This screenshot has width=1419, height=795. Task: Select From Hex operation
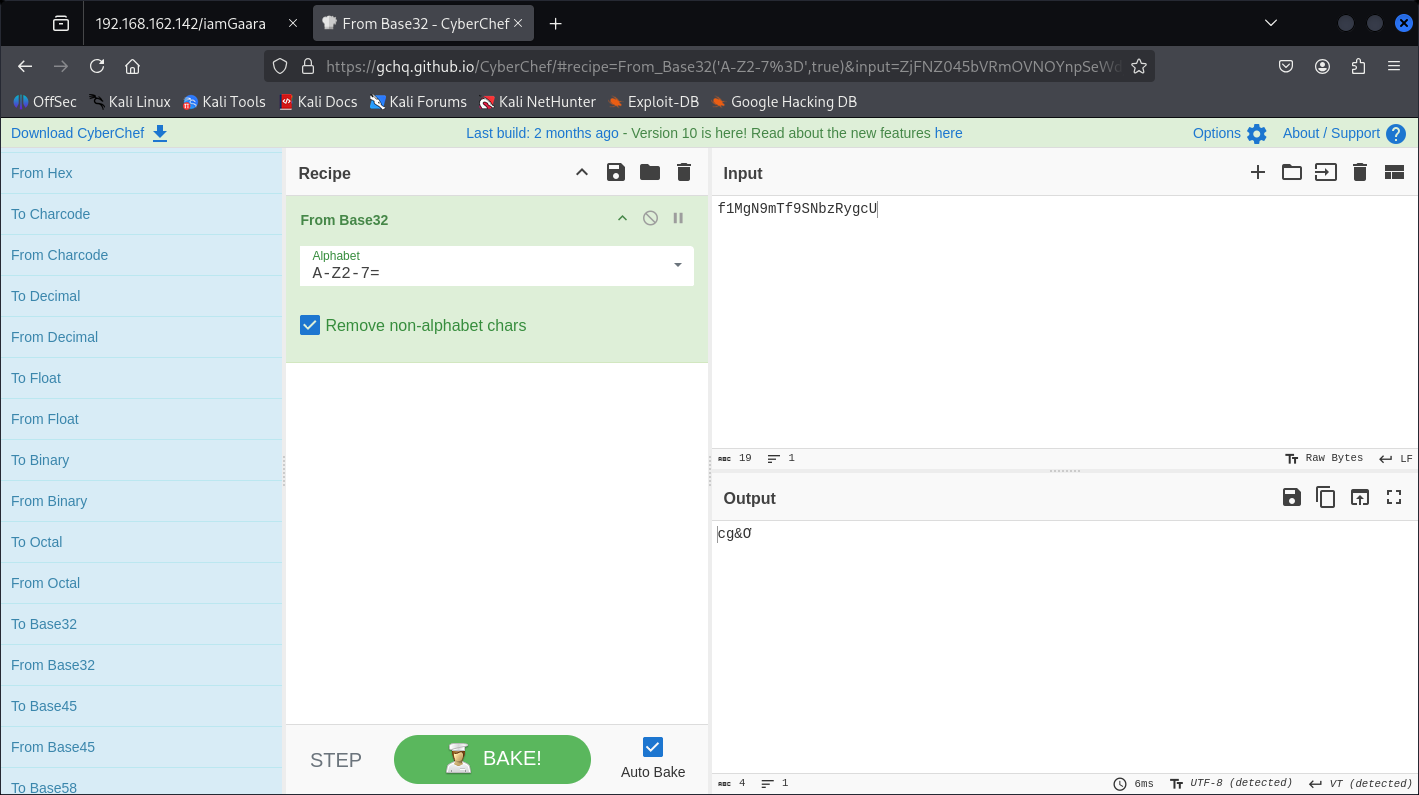pyautogui.click(x=141, y=173)
